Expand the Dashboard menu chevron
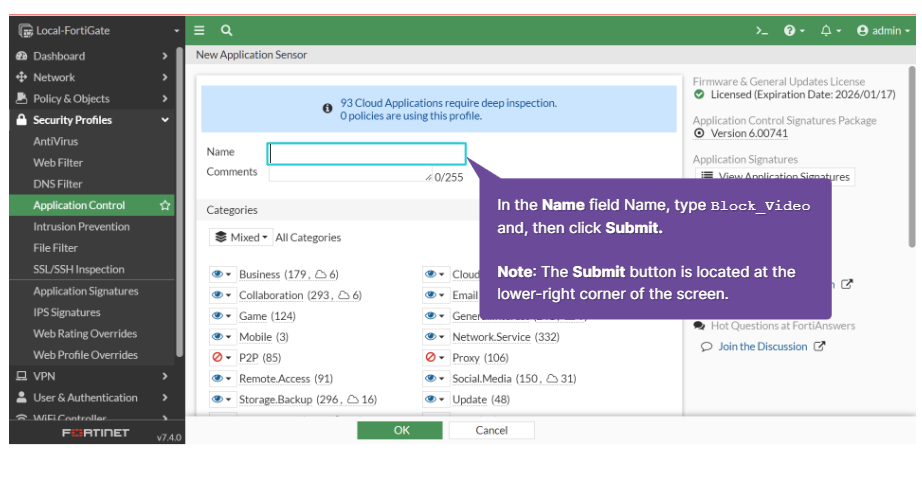The width and height of the screenshot is (922, 479). [165, 56]
